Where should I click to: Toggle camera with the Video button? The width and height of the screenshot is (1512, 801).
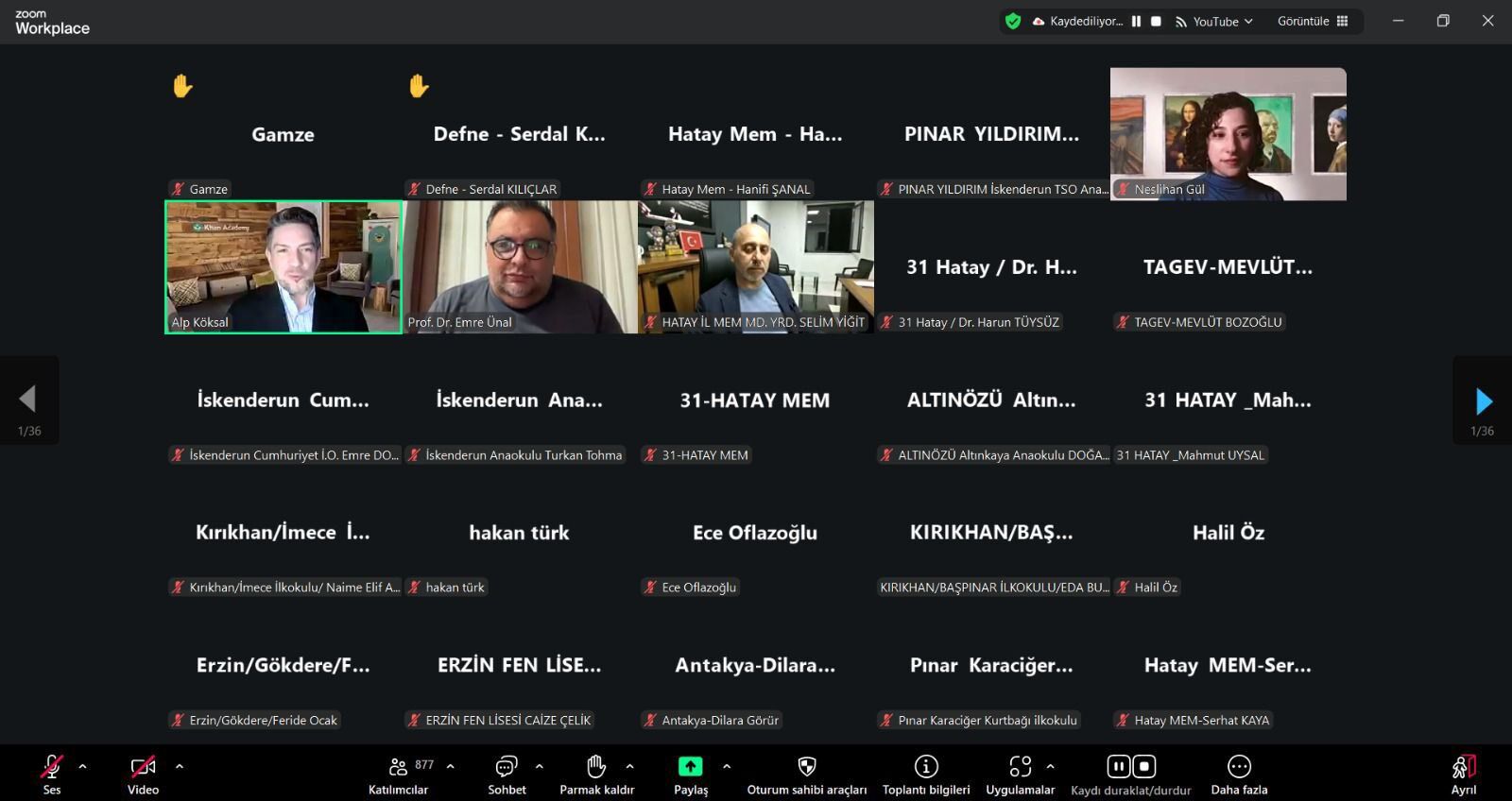(143, 774)
